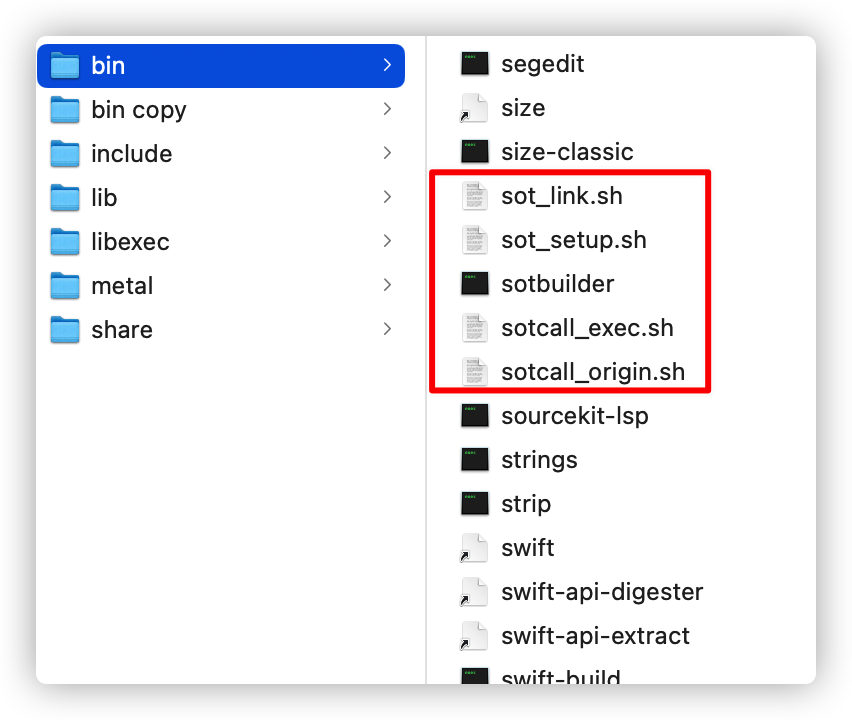Select the bin folder row

pos(221,66)
